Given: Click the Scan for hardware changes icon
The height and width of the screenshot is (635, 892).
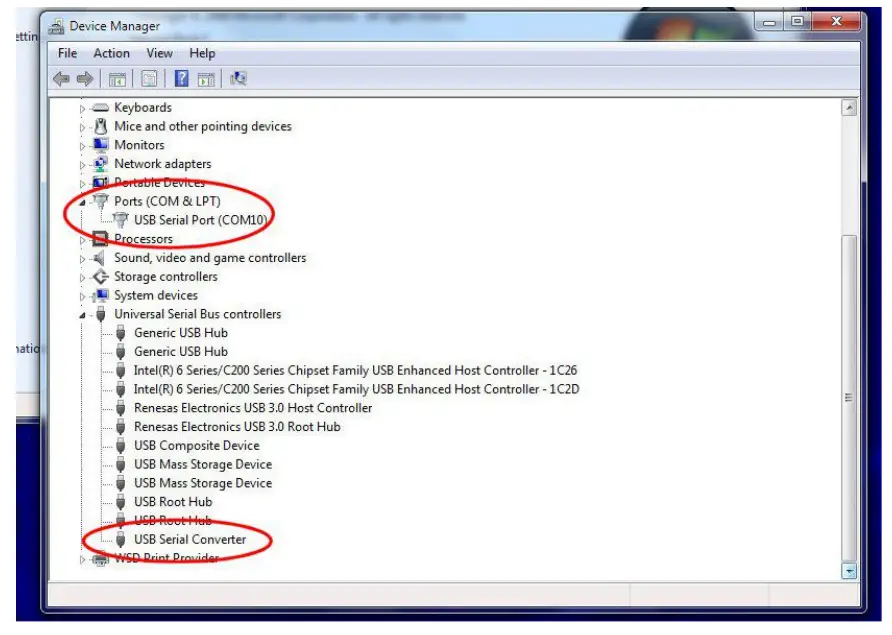Looking at the screenshot, I should click(238, 78).
